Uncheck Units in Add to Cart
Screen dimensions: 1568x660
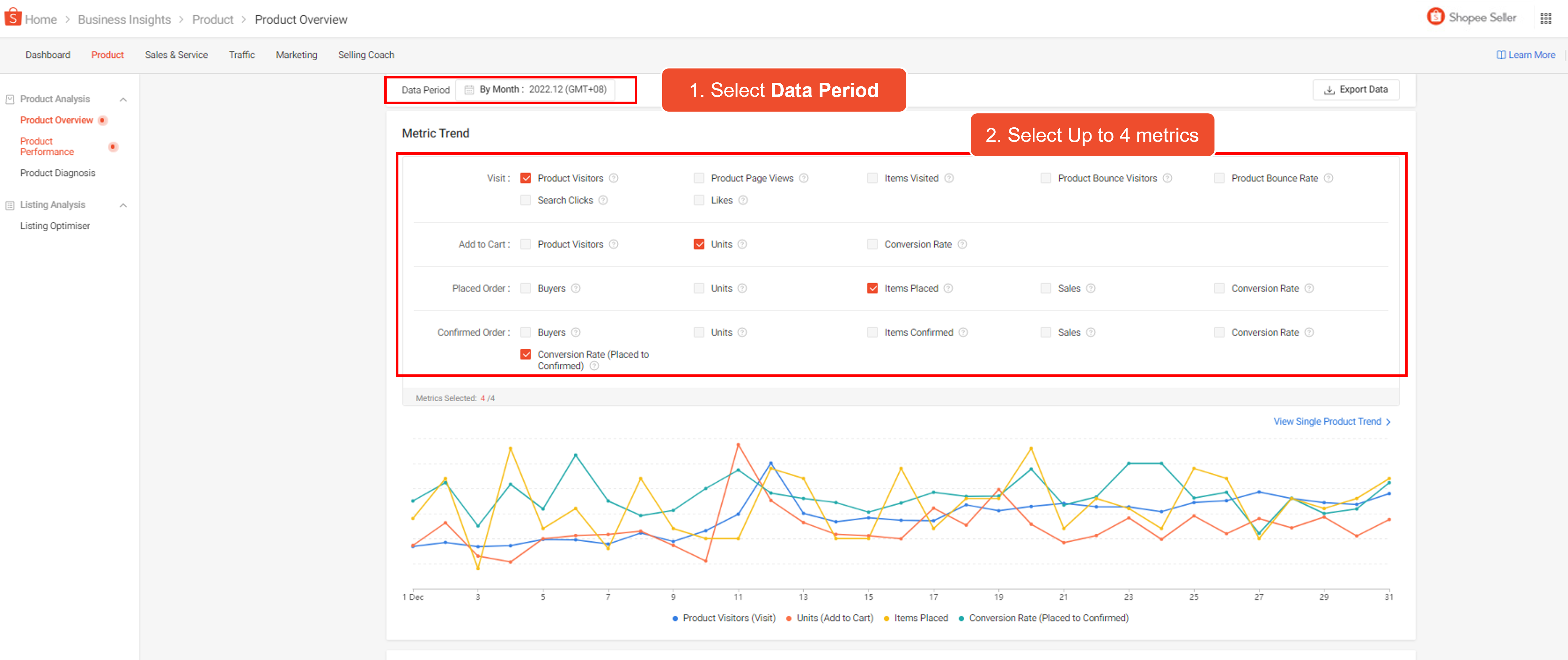pyautogui.click(x=699, y=244)
